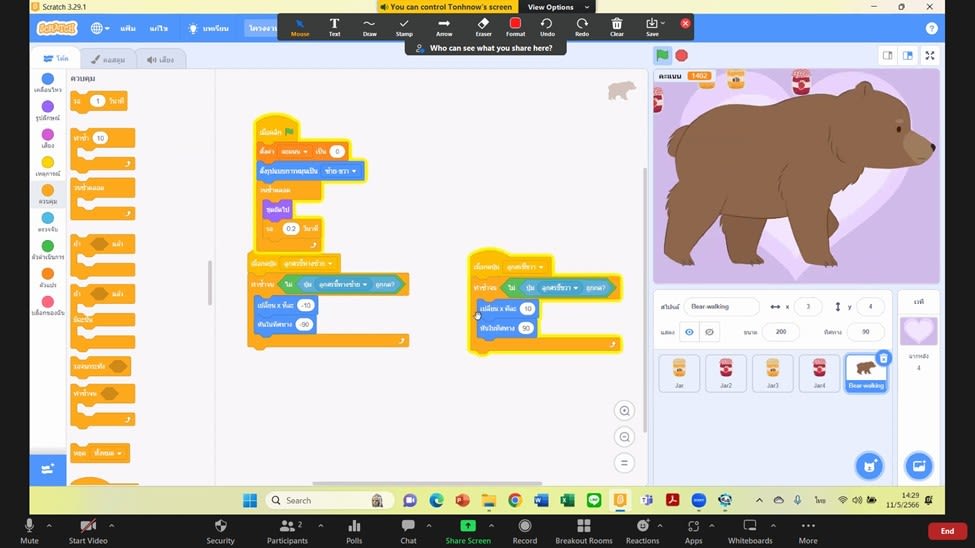Open View Options dropdown

click(x=557, y=7)
